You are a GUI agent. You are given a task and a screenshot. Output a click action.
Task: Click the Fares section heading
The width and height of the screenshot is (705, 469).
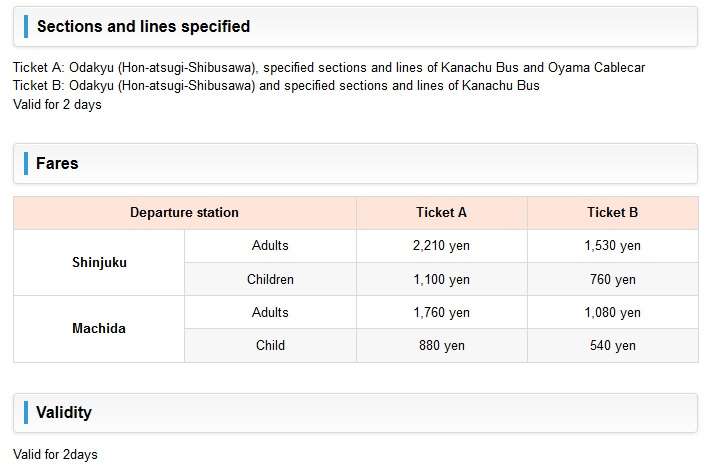[x=57, y=163]
